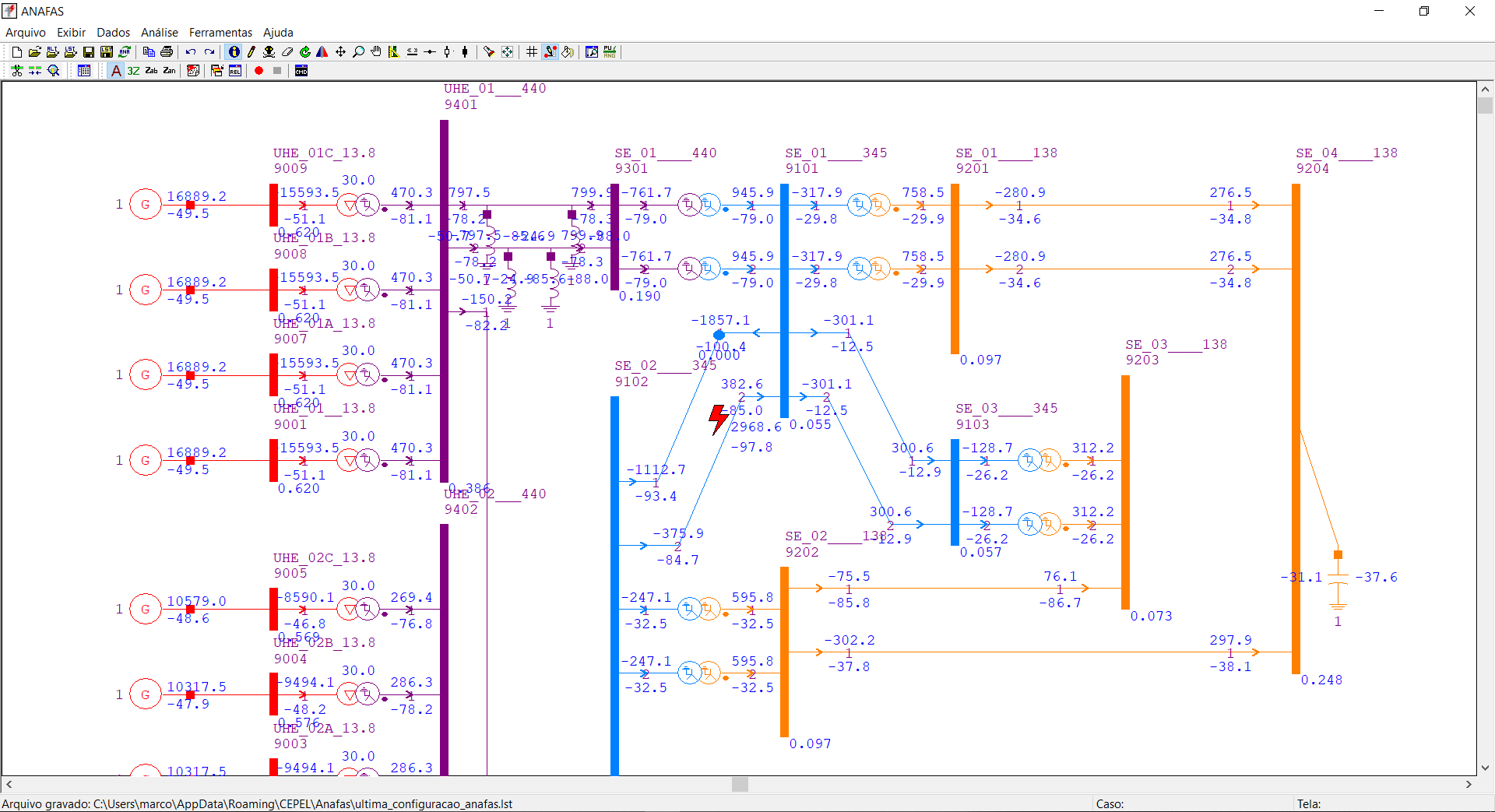Save LST file with yellow floppy icon
The height and width of the screenshot is (812, 1495).
click(107, 52)
